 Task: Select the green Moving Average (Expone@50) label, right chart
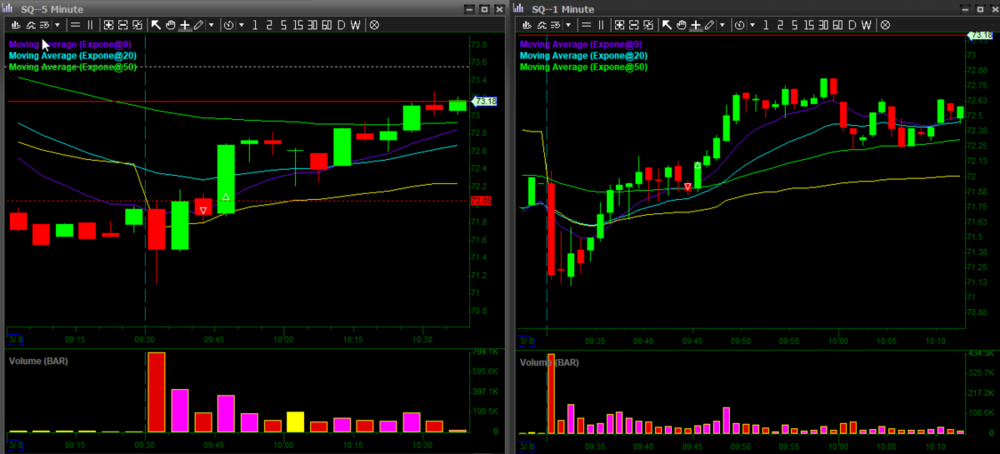[584, 67]
